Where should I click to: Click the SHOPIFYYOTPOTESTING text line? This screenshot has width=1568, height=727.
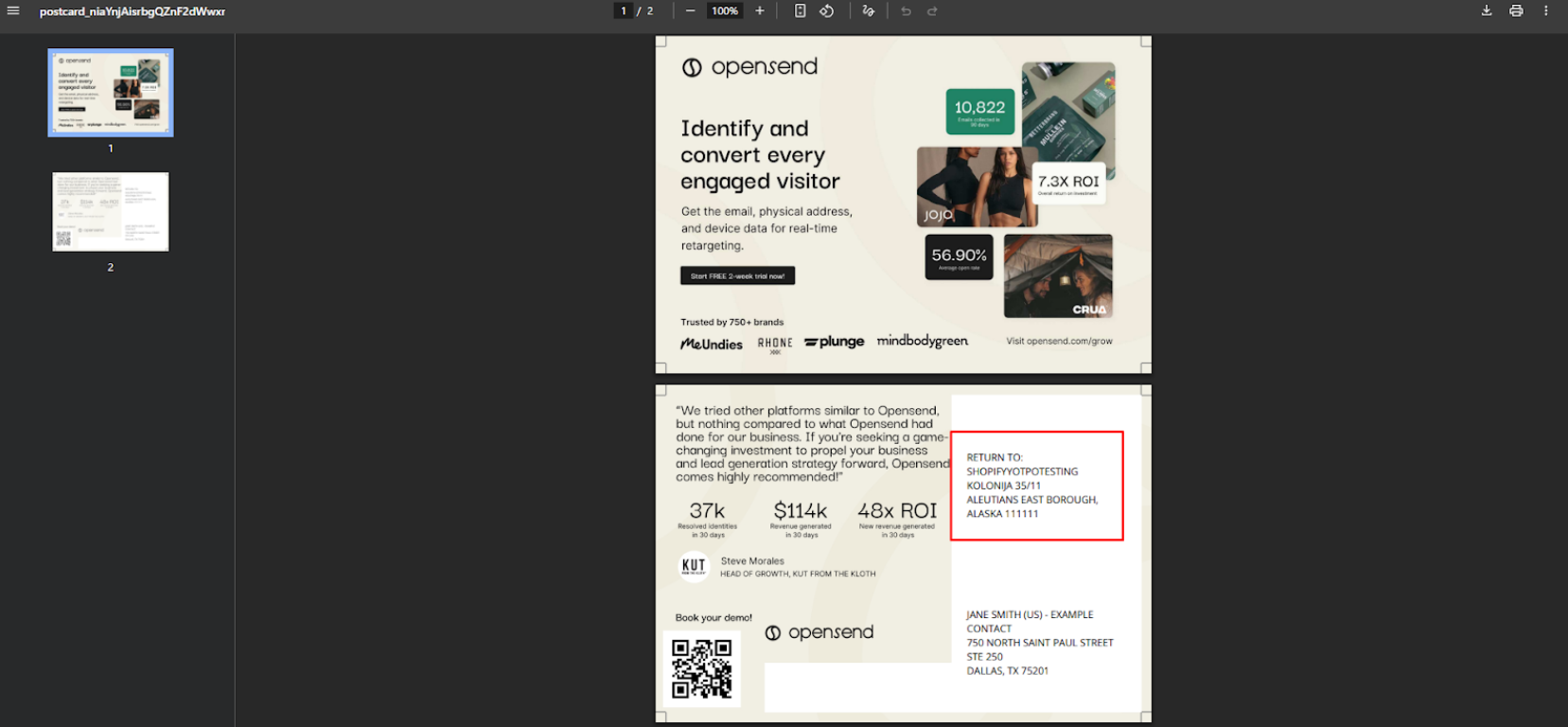(x=1022, y=471)
